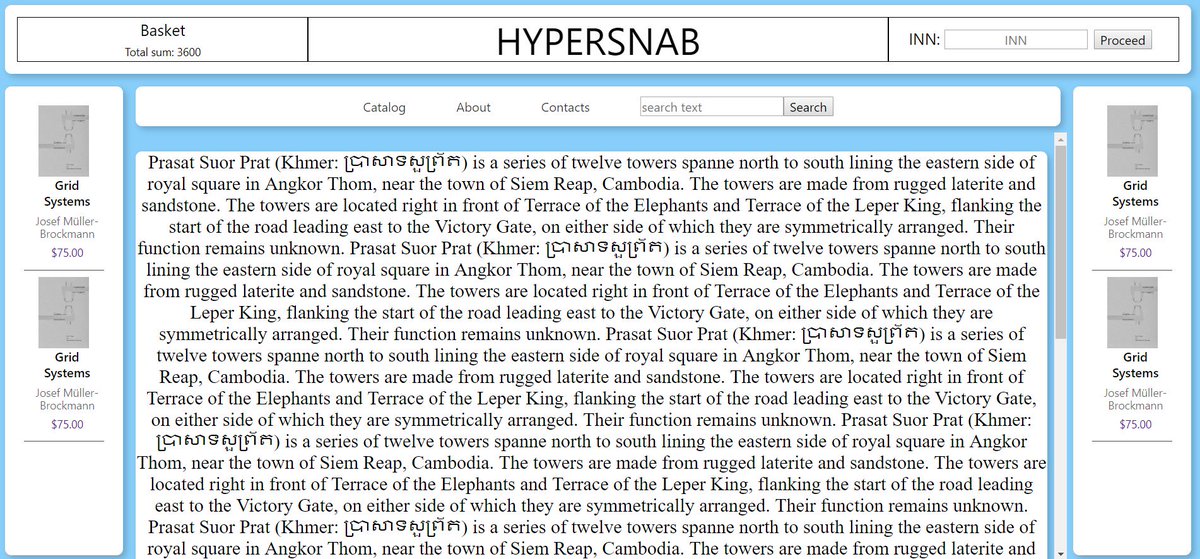
Task: Open top-right Grid Systems book cover
Action: [1132, 141]
